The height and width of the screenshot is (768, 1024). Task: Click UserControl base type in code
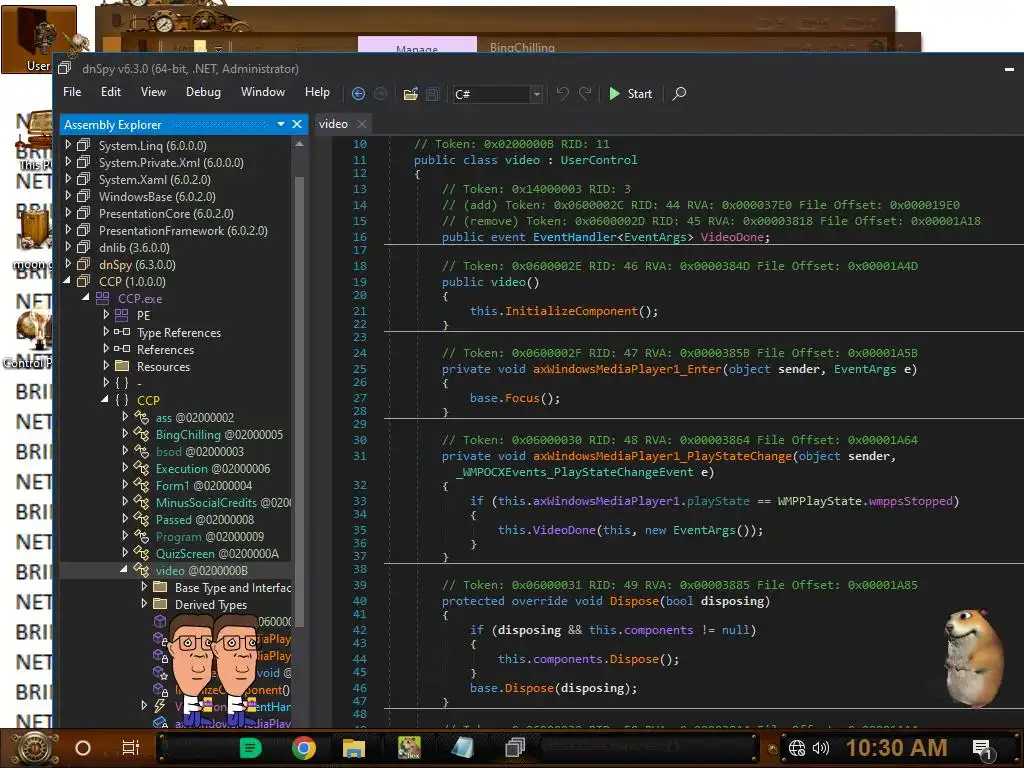tap(598, 160)
